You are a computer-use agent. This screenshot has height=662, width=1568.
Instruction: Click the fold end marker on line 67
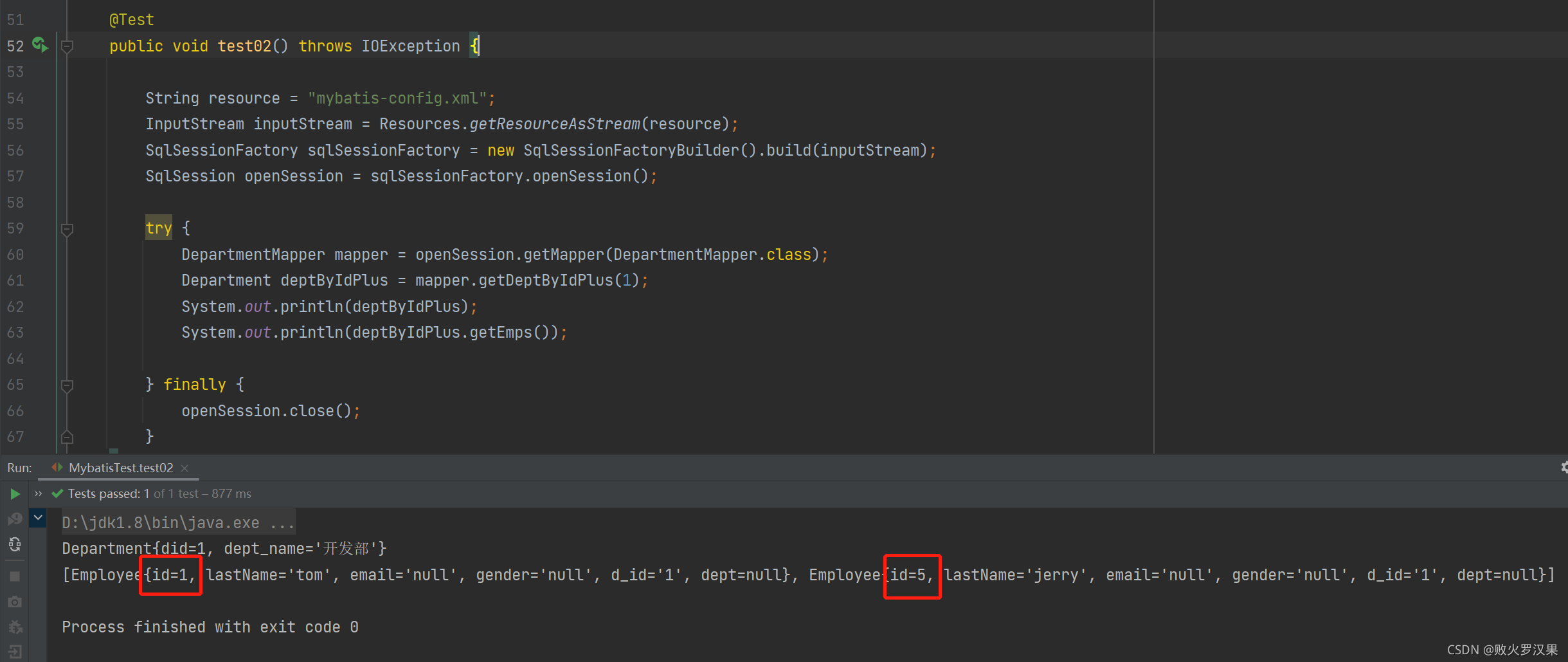click(x=67, y=437)
